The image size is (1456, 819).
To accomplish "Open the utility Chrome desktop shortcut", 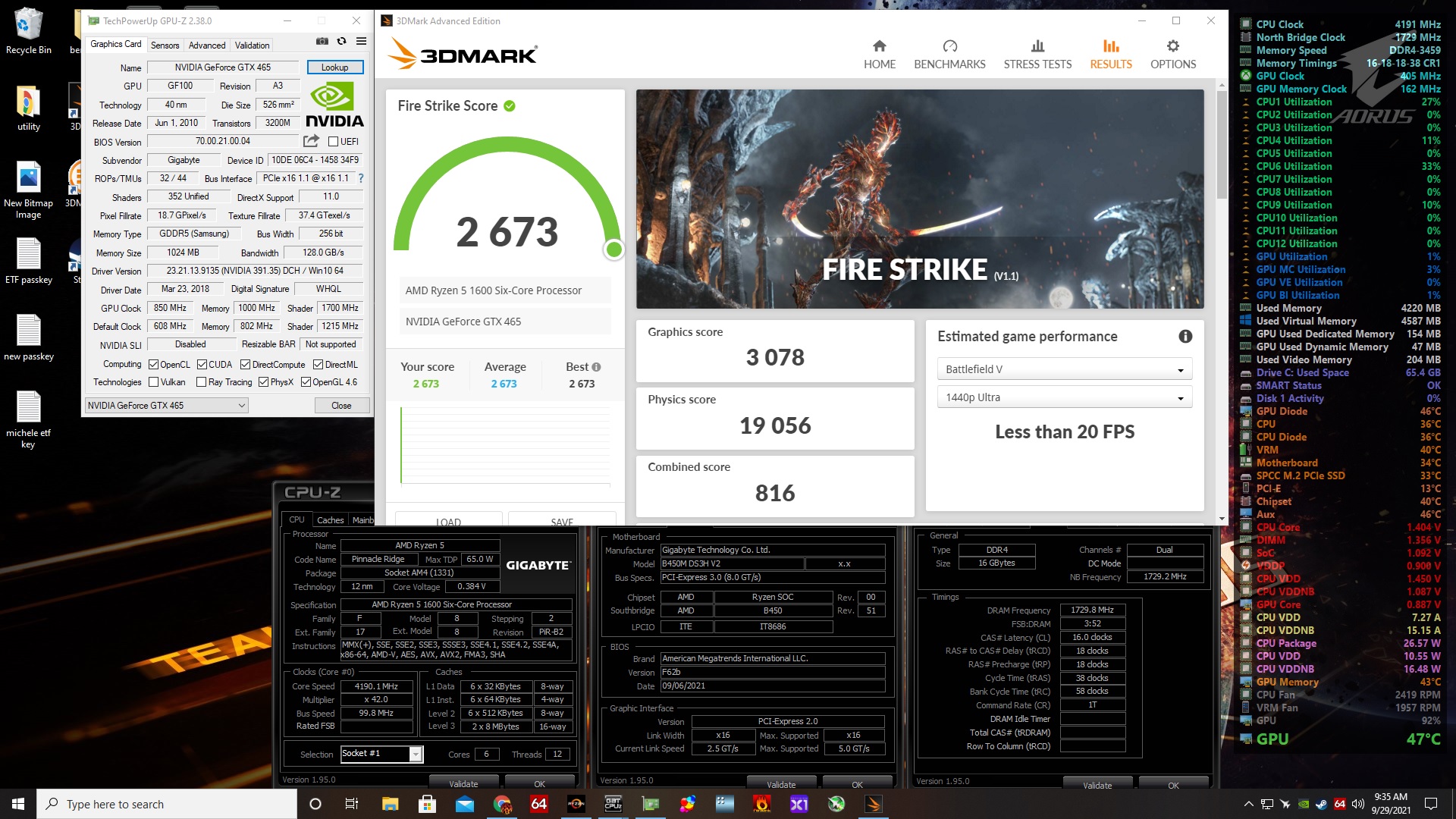I will click(x=29, y=108).
